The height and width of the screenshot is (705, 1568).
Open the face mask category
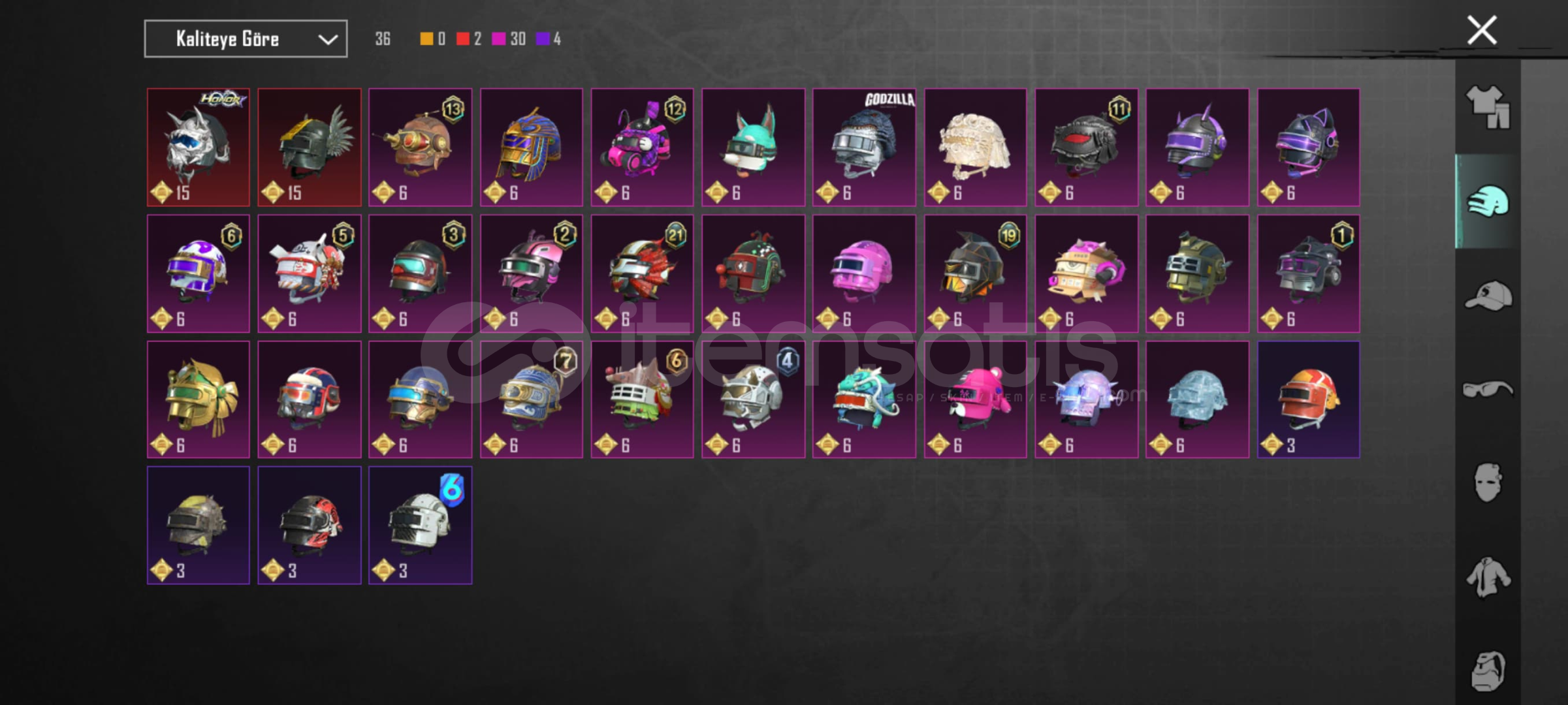pos(1488,482)
